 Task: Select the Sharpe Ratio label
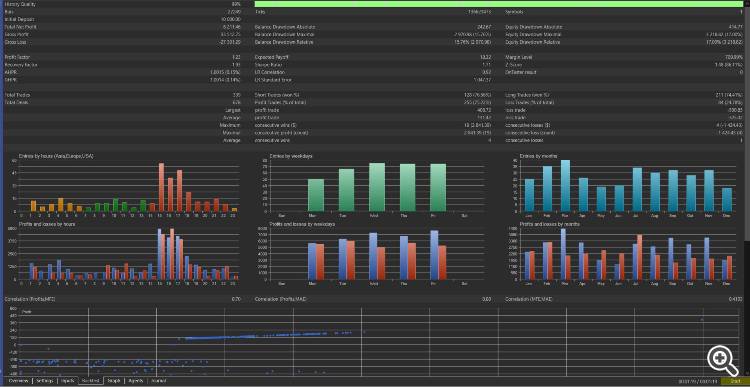(x=268, y=65)
